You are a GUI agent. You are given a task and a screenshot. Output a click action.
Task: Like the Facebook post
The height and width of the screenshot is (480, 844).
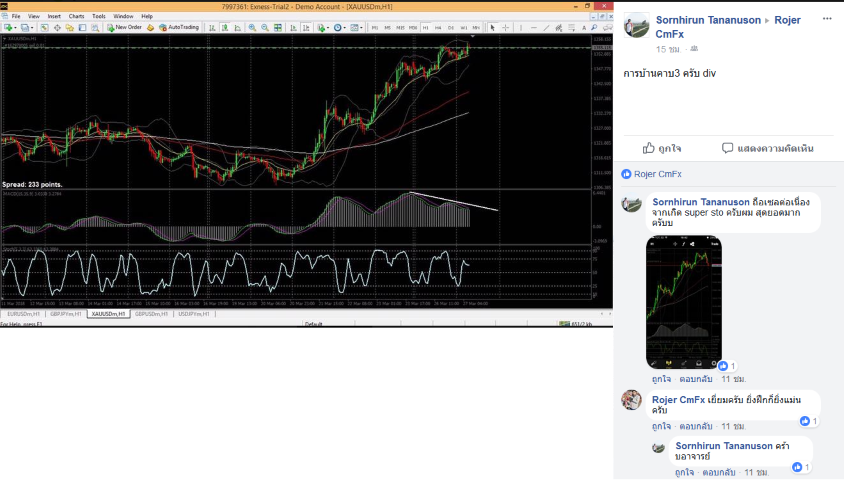662,148
